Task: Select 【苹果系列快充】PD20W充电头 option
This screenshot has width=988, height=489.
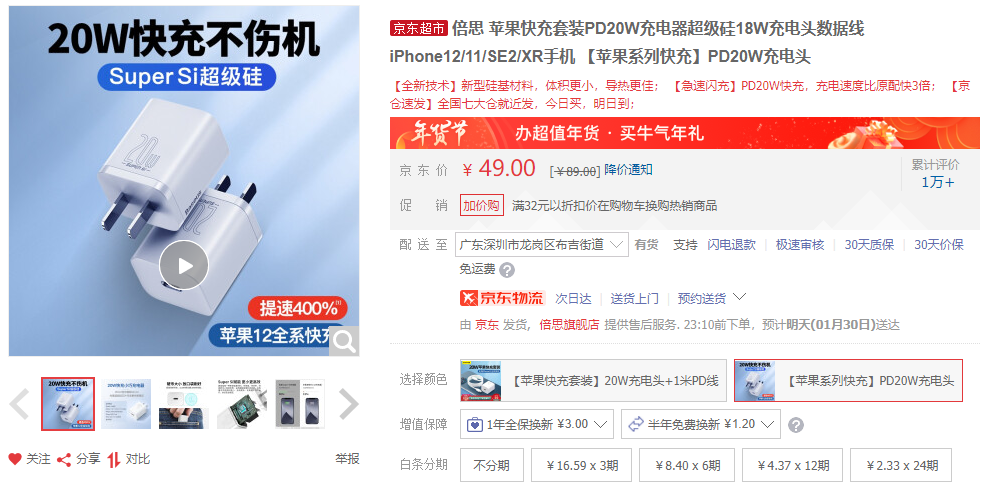Action: 848,381
